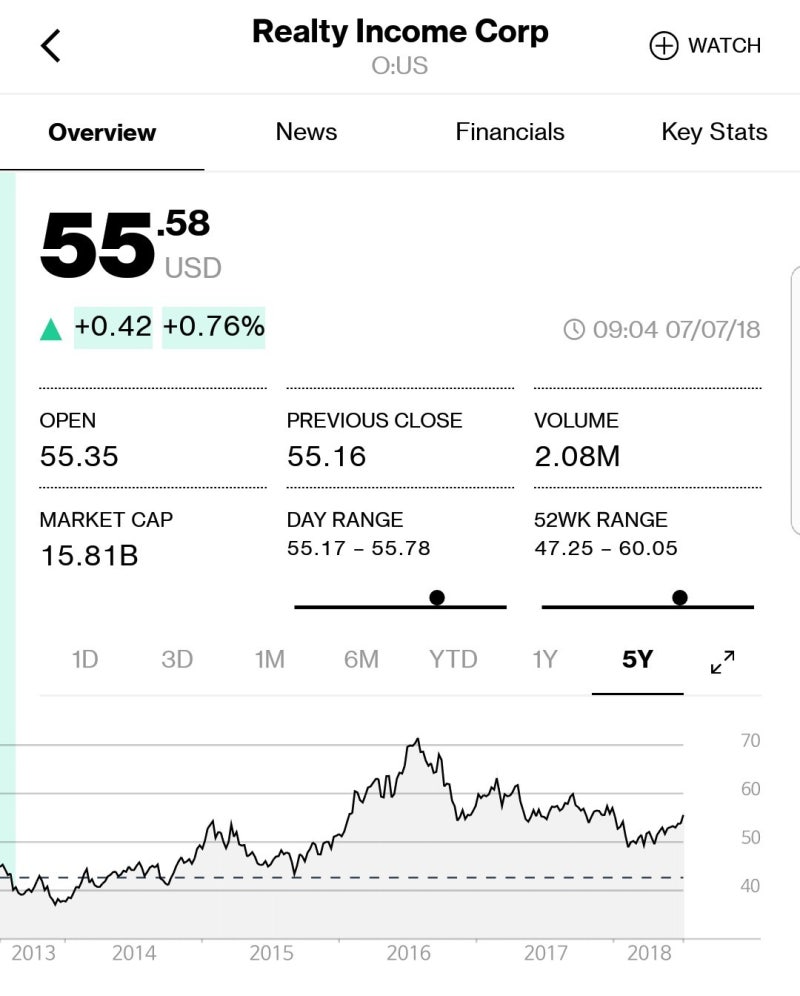Show year-to-date YTD chart
This screenshot has height=996, width=800.
tap(453, 660)
